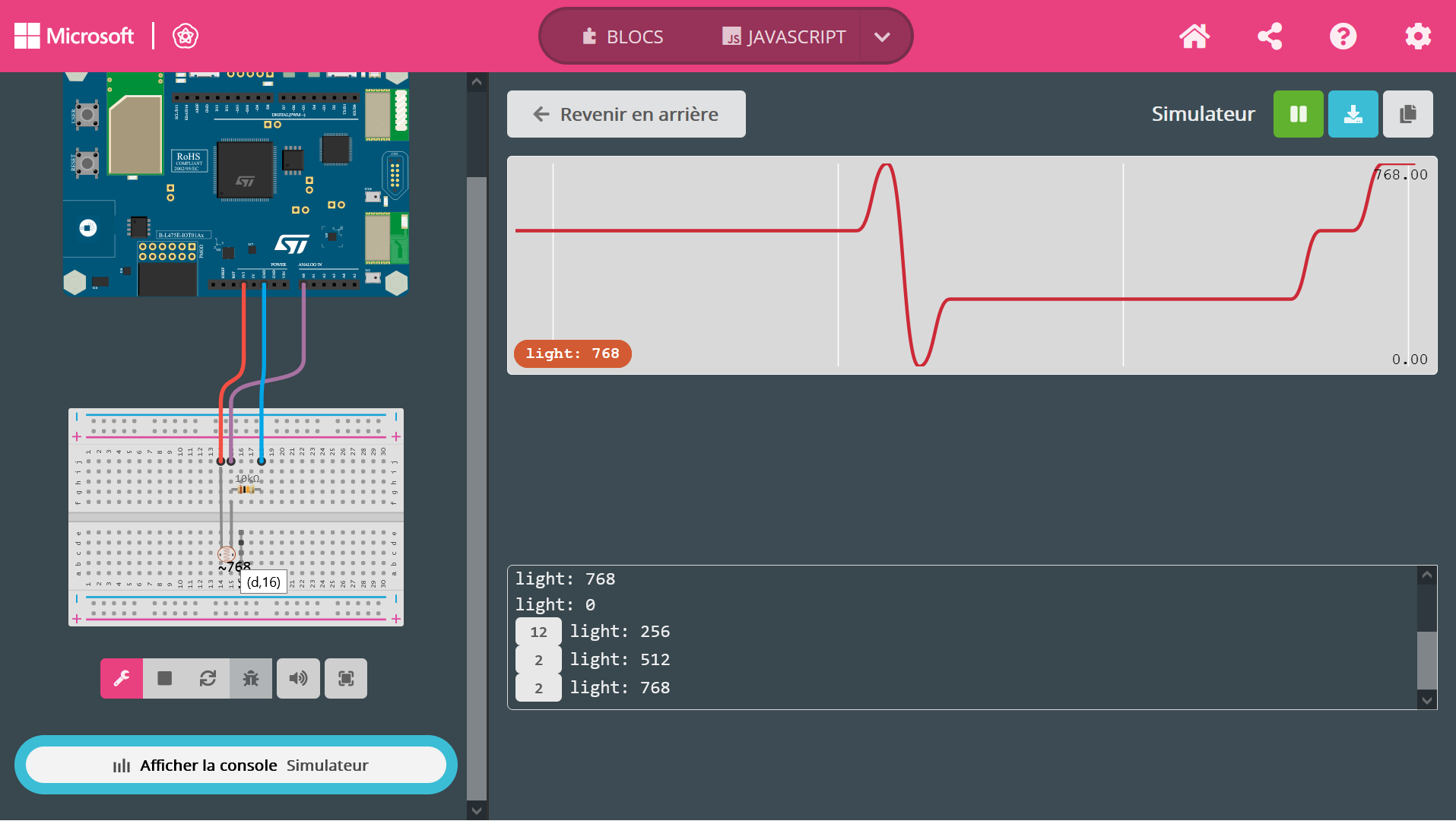Share the project via the share icon
Image resolution: width=1456 pixels, height=821 pixels.
point(1268,36)
